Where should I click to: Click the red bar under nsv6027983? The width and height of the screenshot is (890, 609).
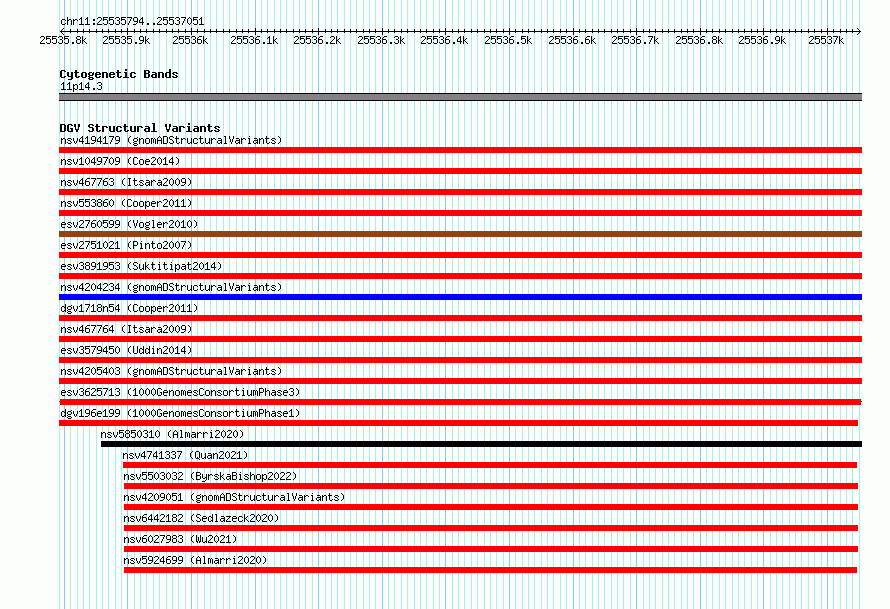point(491,549)
